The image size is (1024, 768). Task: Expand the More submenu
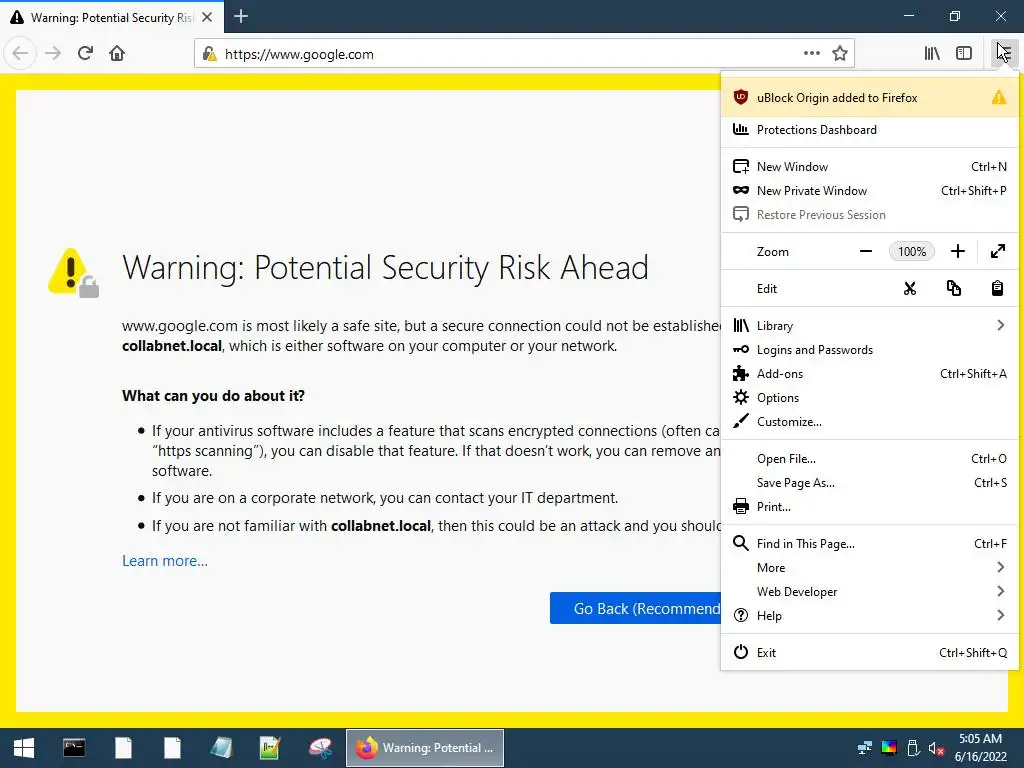point(869,568)
